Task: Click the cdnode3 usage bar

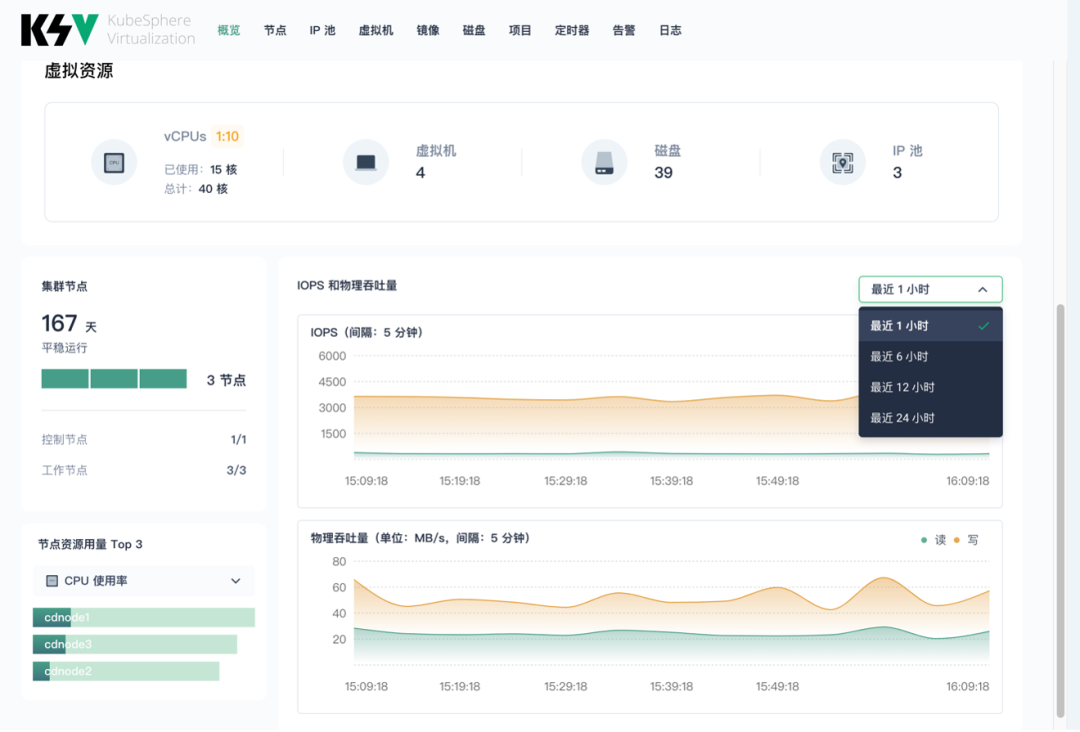Action: click(x=135, y=645)
